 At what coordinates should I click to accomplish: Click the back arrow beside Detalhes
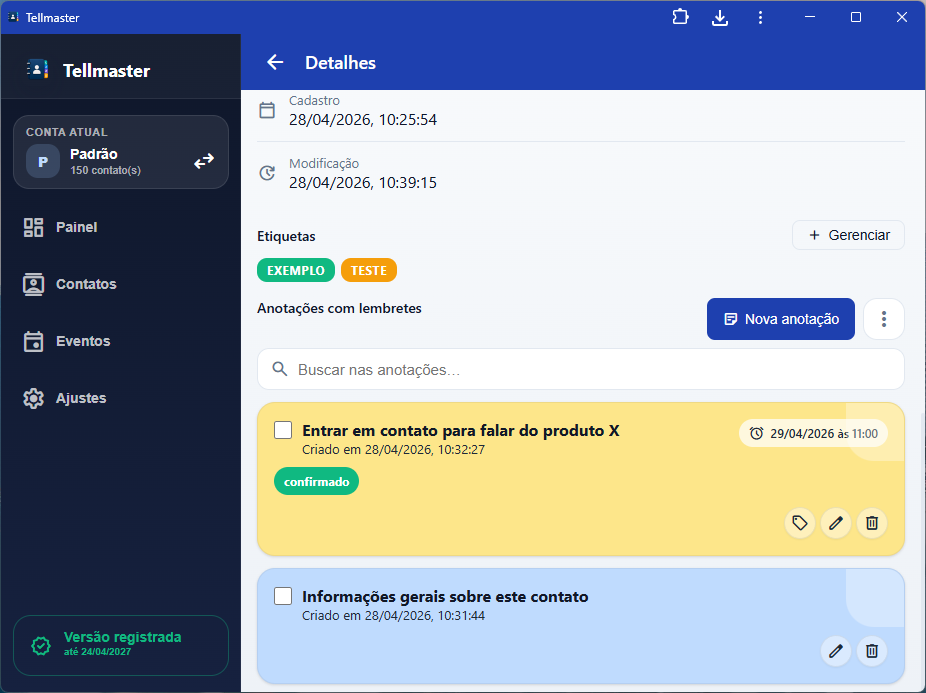coord(275,63)
